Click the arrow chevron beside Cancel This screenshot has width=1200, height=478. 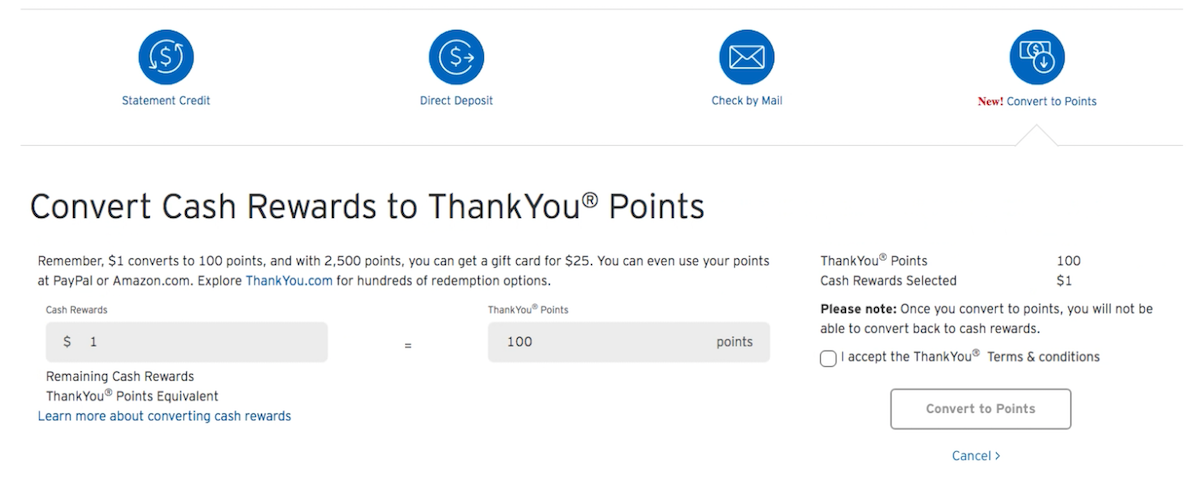997,456
